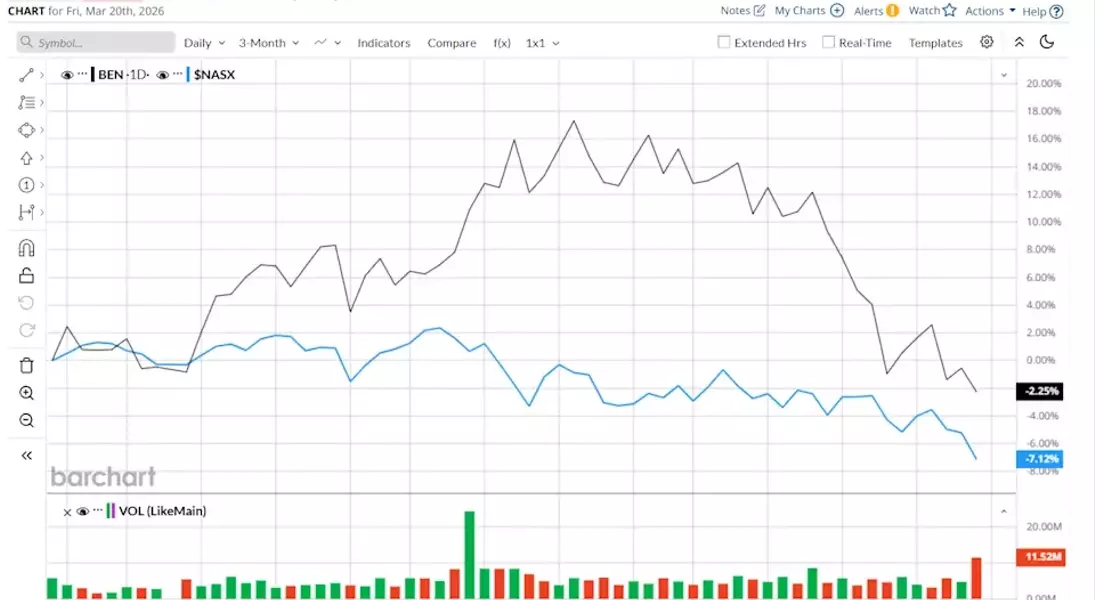1095x600 pixels.
Task: Enable the Extended Hrs checkbox
Action: point(724,43)
